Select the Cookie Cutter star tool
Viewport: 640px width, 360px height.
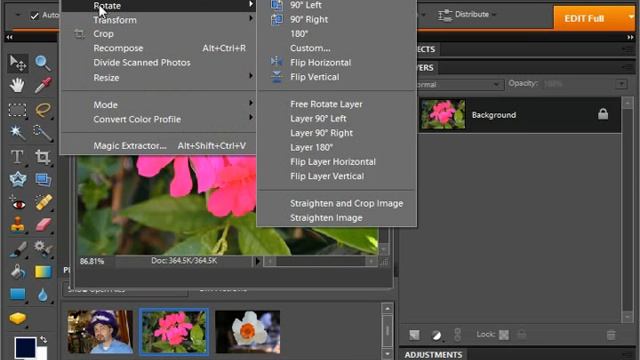click(18, 179)
